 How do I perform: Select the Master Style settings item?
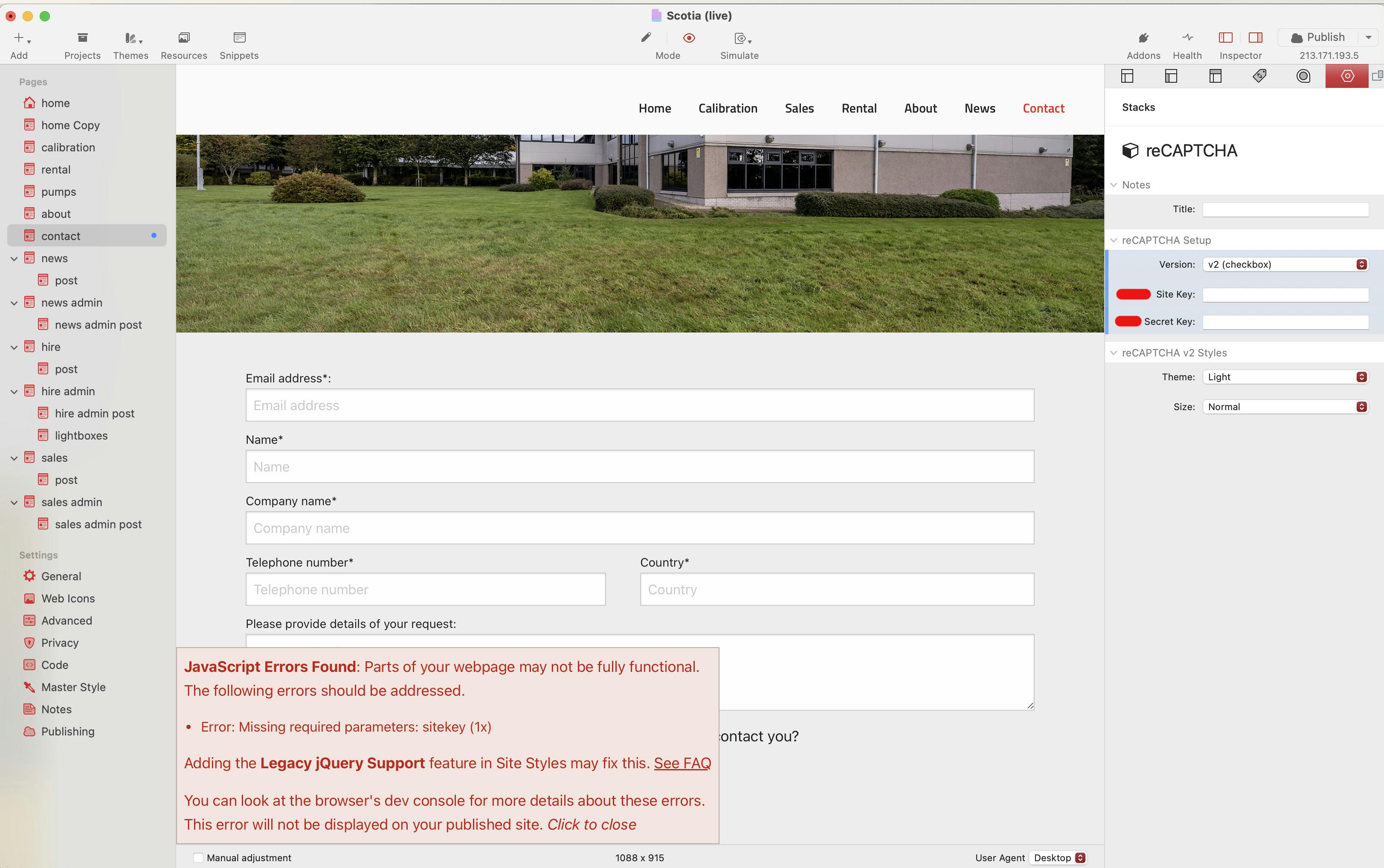coord(73,687)
